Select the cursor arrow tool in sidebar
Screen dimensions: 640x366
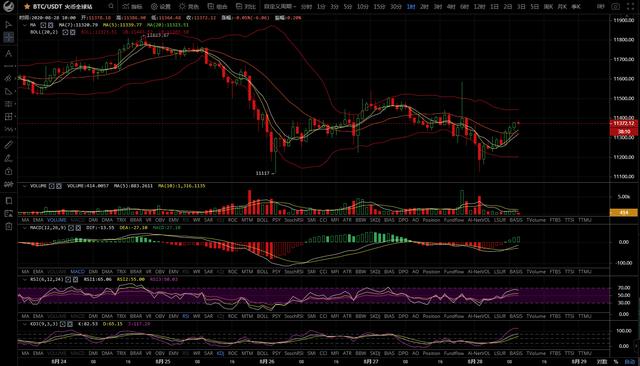click(x=9, y=24)
